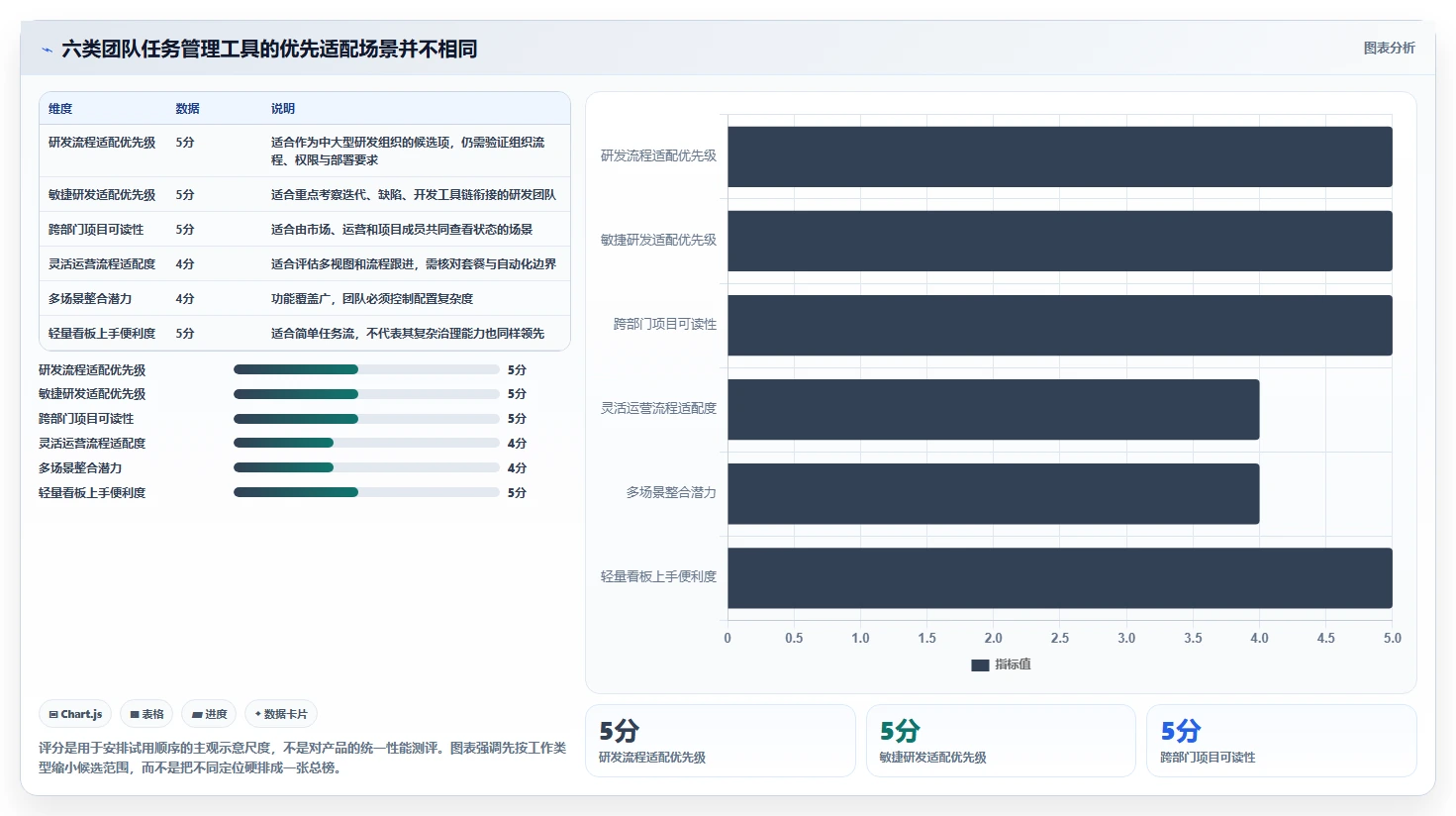
Task: Click the 灵活运营流程适配度 progress bar
Action: pos(366,443)
